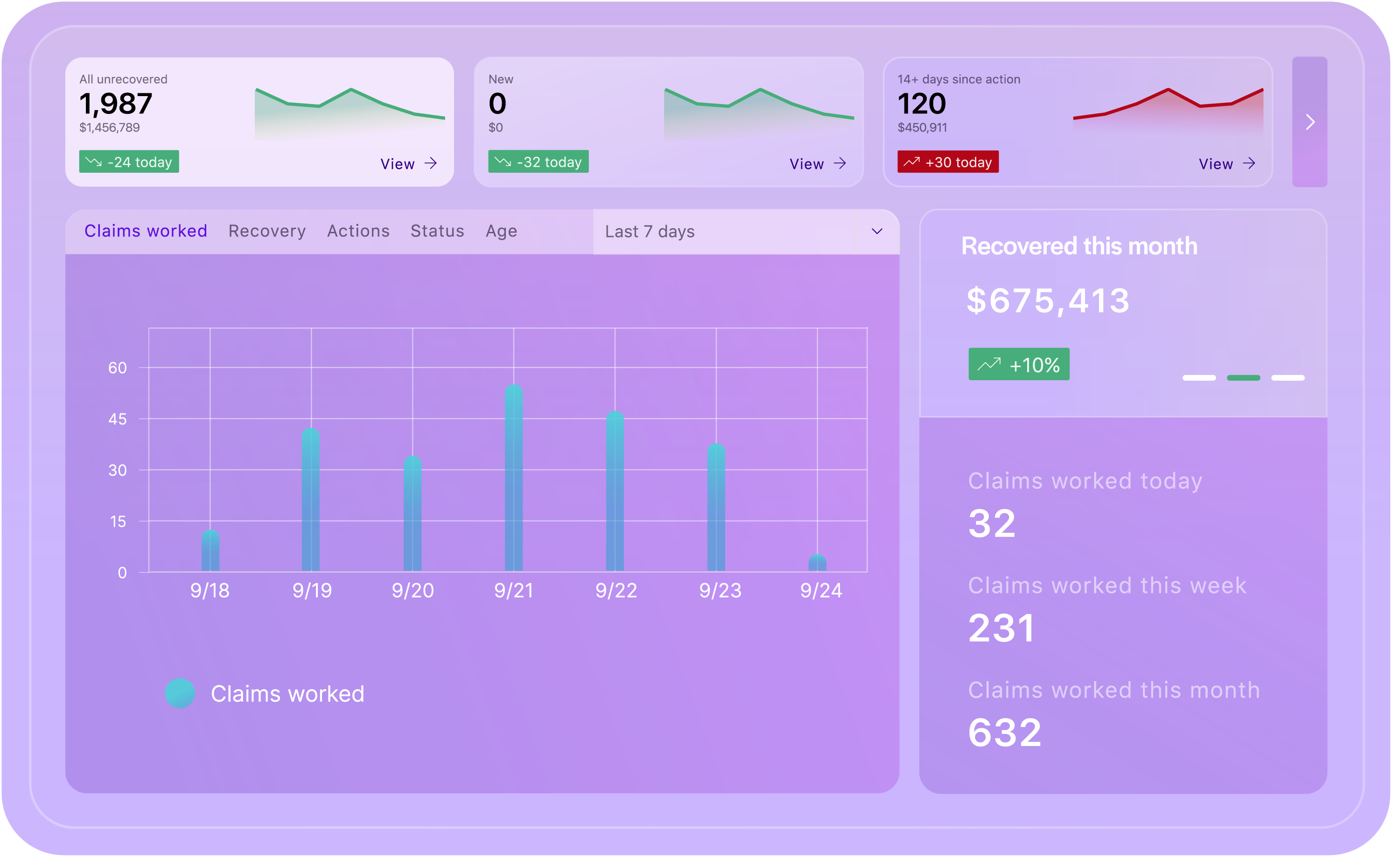The height and width of the screenshot is (857, 1400).
Task: Select the Status tab
Action: [x=437, y=230]
